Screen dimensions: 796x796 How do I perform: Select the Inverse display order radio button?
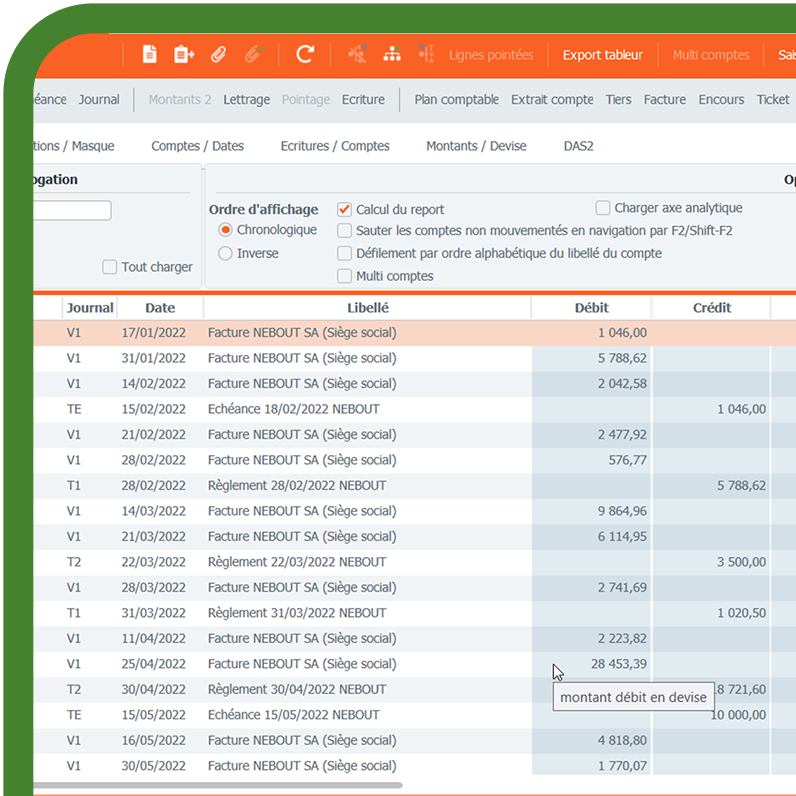(226, 254)
